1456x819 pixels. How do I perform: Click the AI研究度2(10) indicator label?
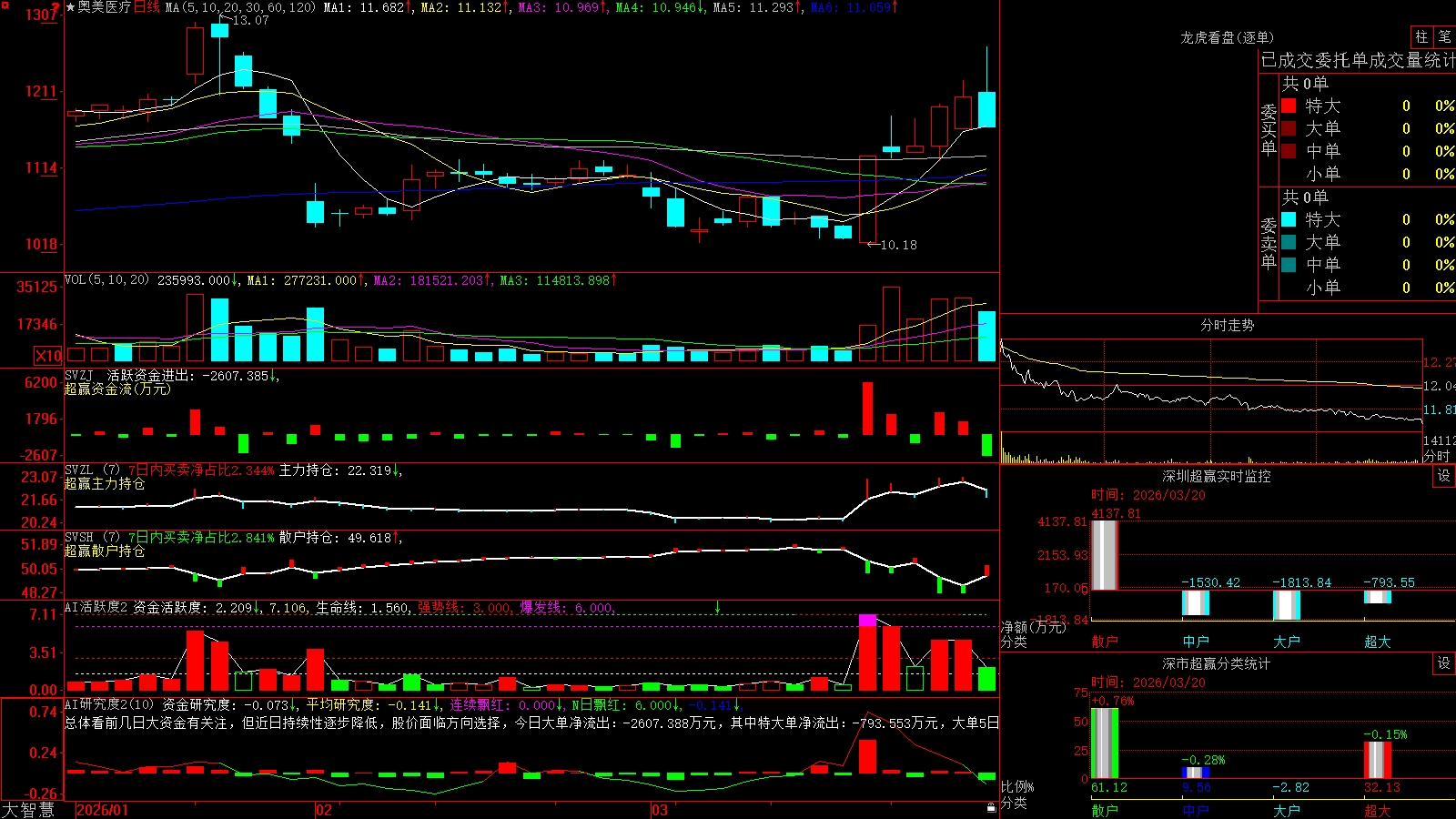[110, 704]
